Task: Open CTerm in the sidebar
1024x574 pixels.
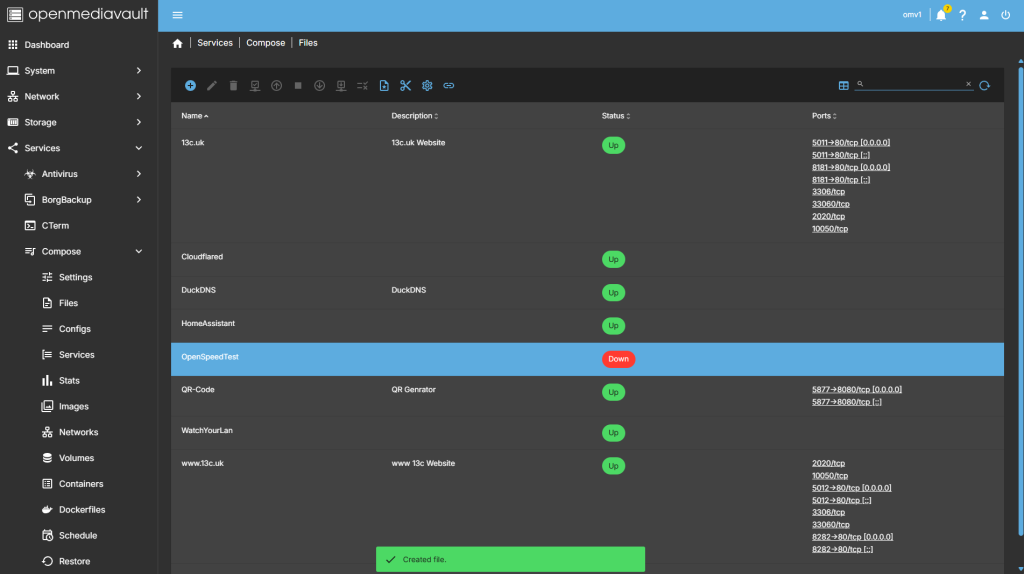Action: click(78, 225)
